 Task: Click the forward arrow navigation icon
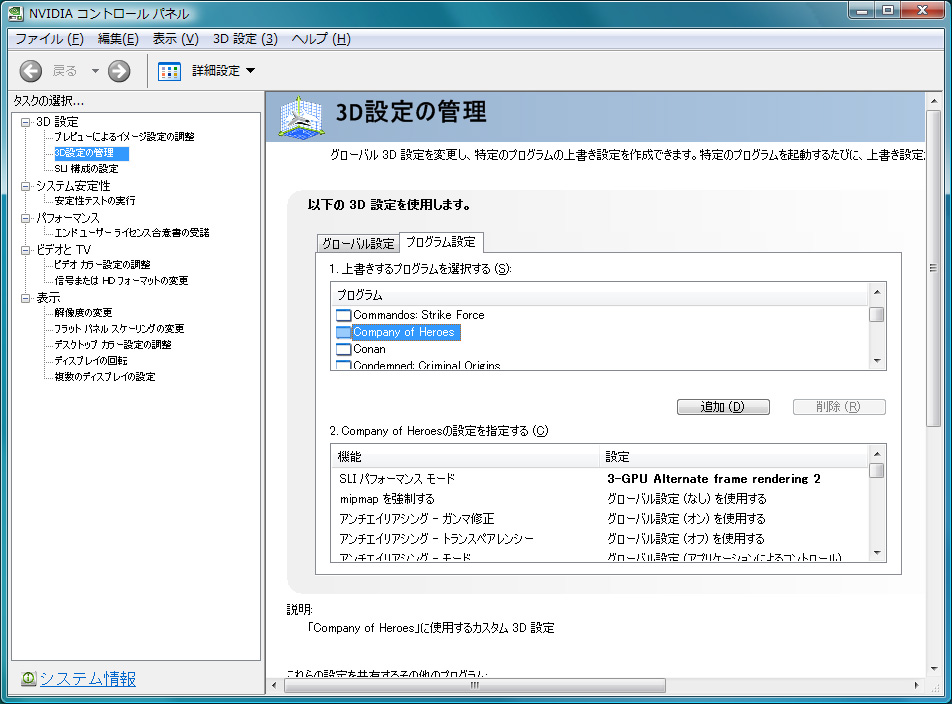(x=119, y=71)
